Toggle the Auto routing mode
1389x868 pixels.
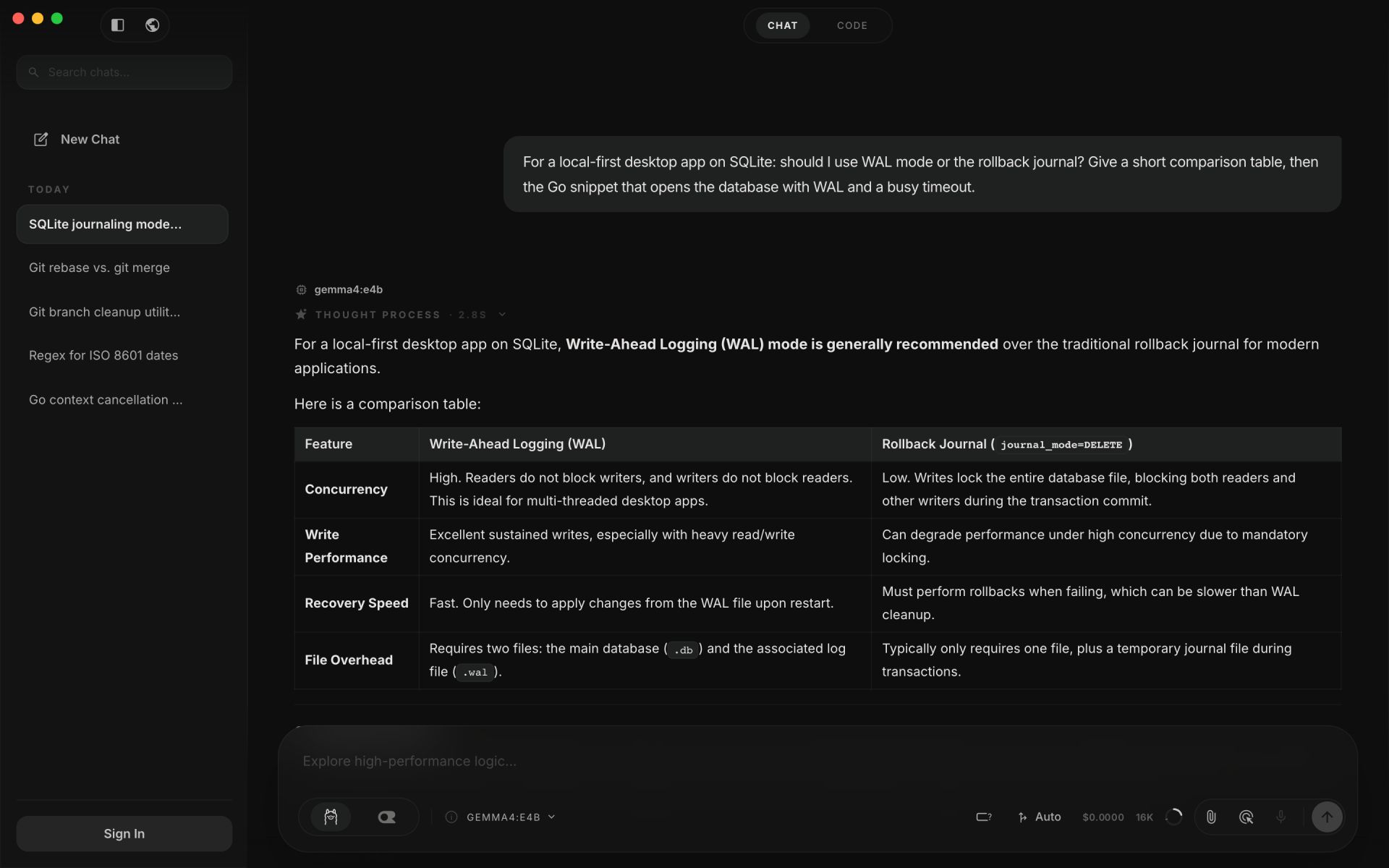click(1040, 817)
